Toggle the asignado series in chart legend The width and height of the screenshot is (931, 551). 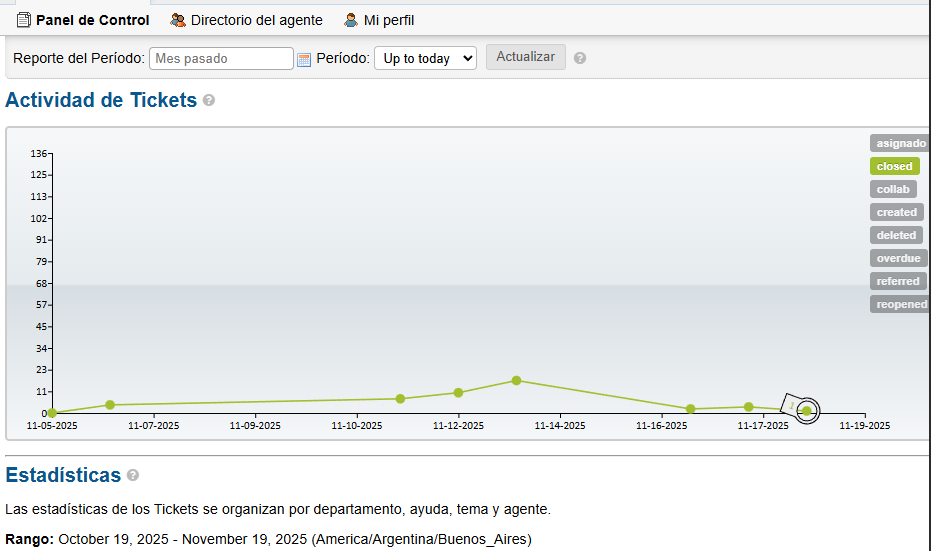pyautogui.click(x=899, y=143)
